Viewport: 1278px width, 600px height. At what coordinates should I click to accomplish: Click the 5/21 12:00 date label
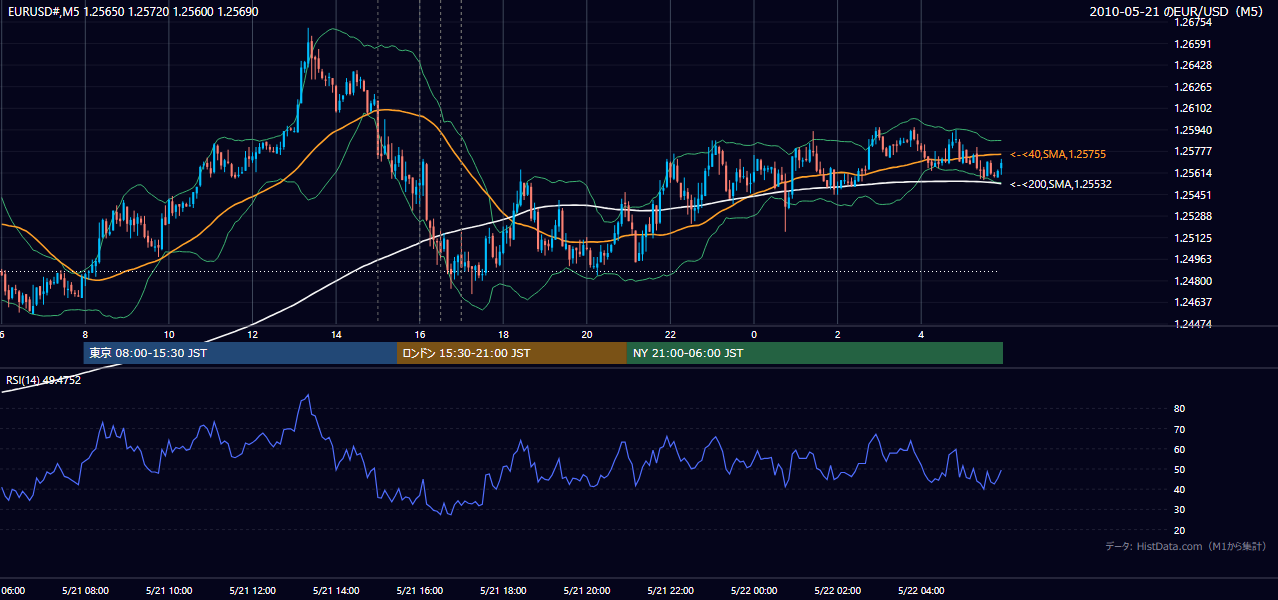253,590
